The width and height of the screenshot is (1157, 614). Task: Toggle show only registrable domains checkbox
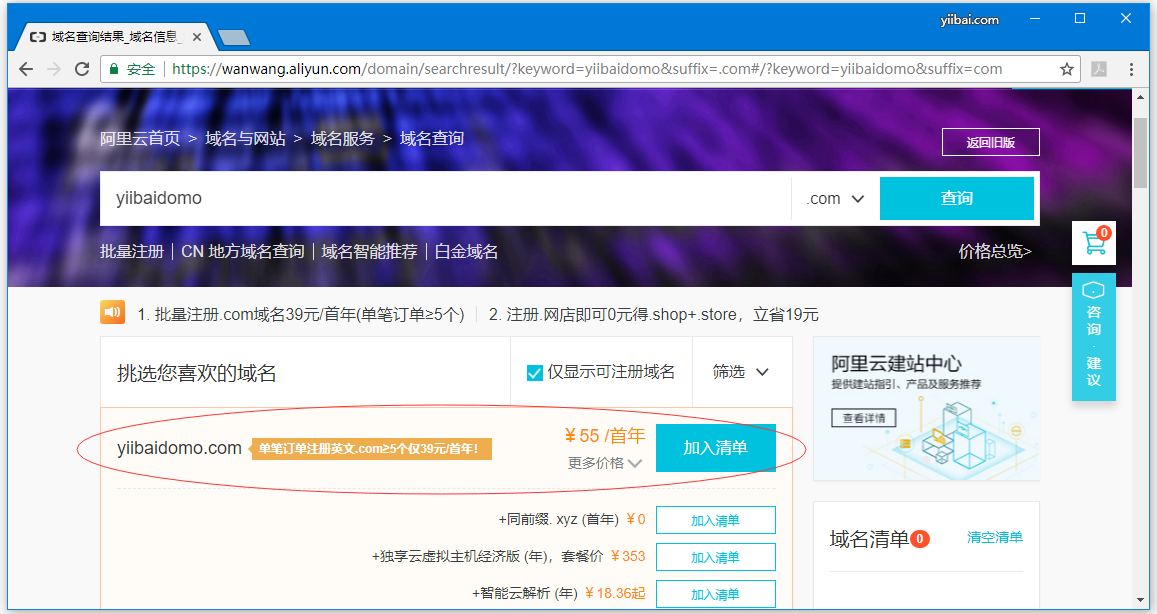pyautogui.click(x=535, y=373)
